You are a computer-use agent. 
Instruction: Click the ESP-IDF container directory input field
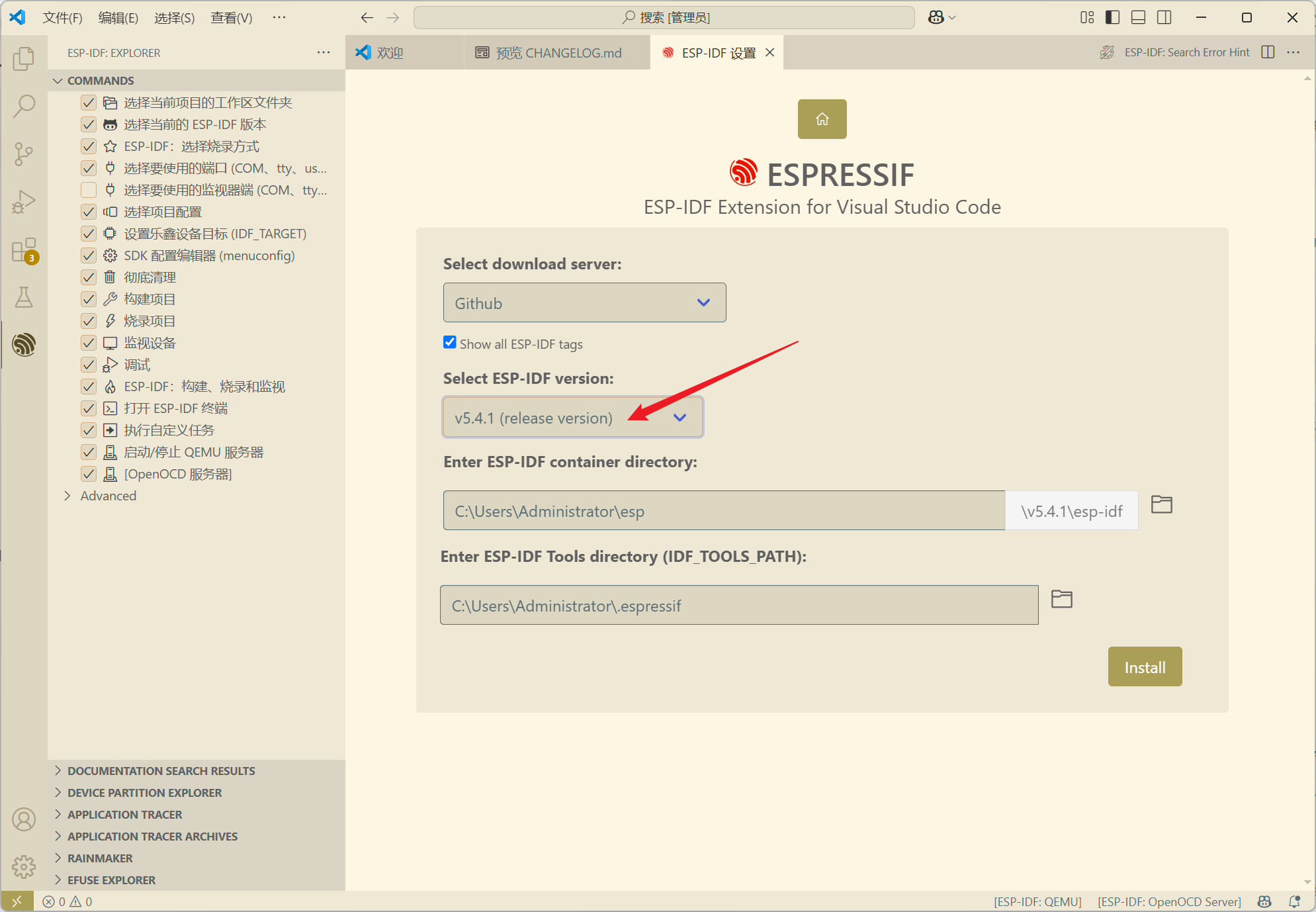(x=723, y=511)
